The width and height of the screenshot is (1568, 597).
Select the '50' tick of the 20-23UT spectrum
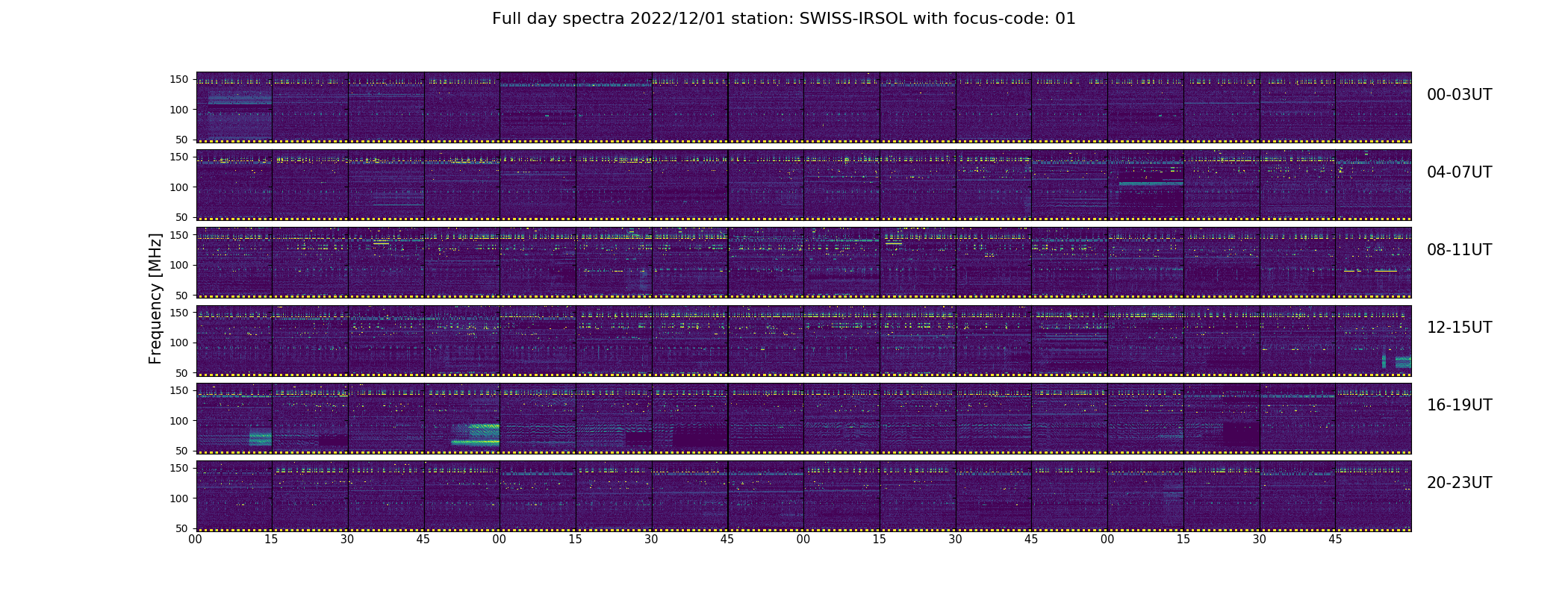pos(182,528)
